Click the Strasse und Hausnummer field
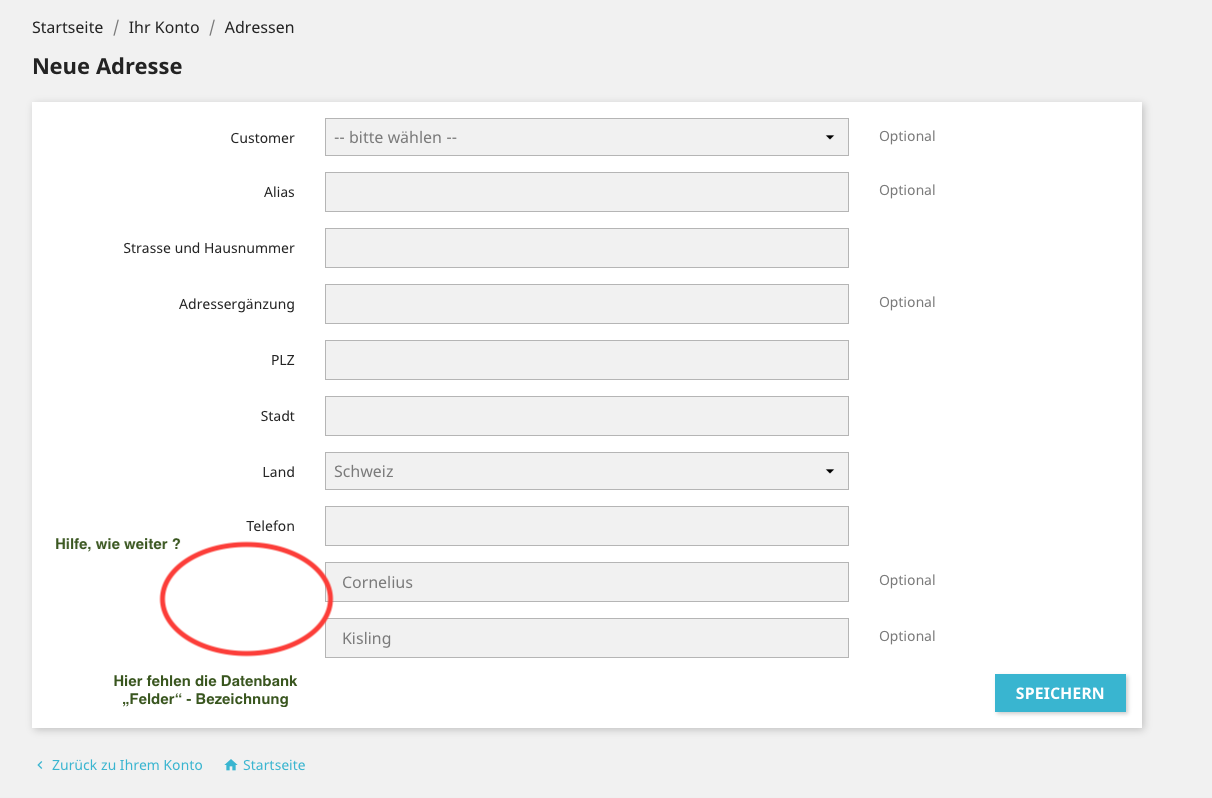This screenshot has width=1212, height=798. point(586,248)
